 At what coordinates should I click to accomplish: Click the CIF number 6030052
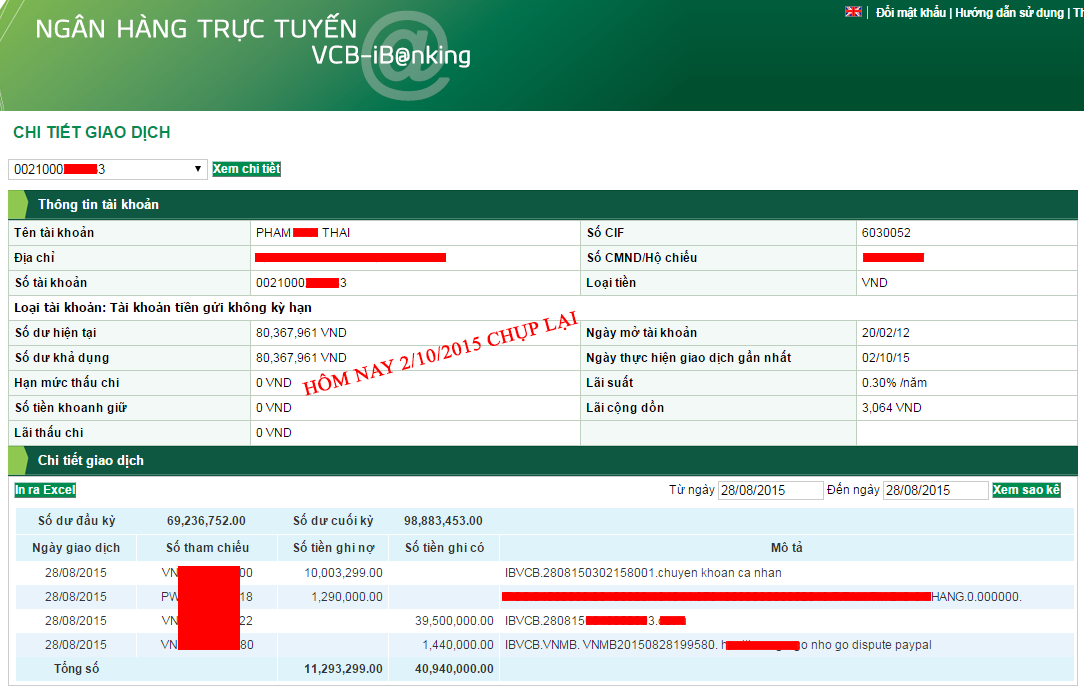coord(886,233)
